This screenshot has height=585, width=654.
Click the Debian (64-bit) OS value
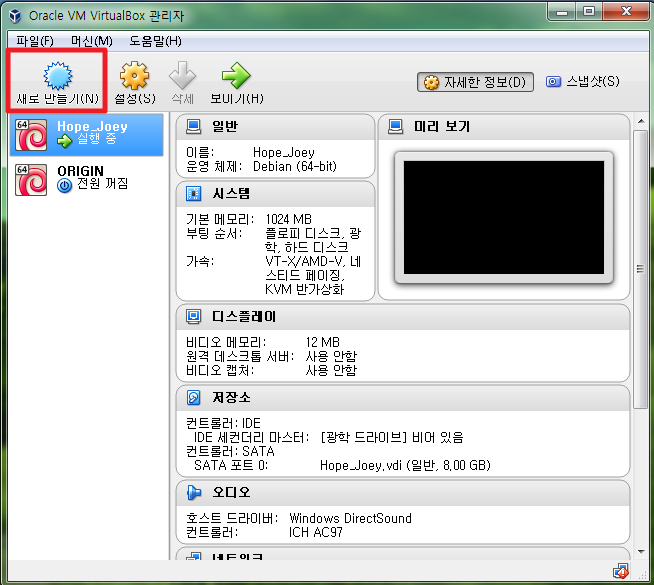[295, 166]
